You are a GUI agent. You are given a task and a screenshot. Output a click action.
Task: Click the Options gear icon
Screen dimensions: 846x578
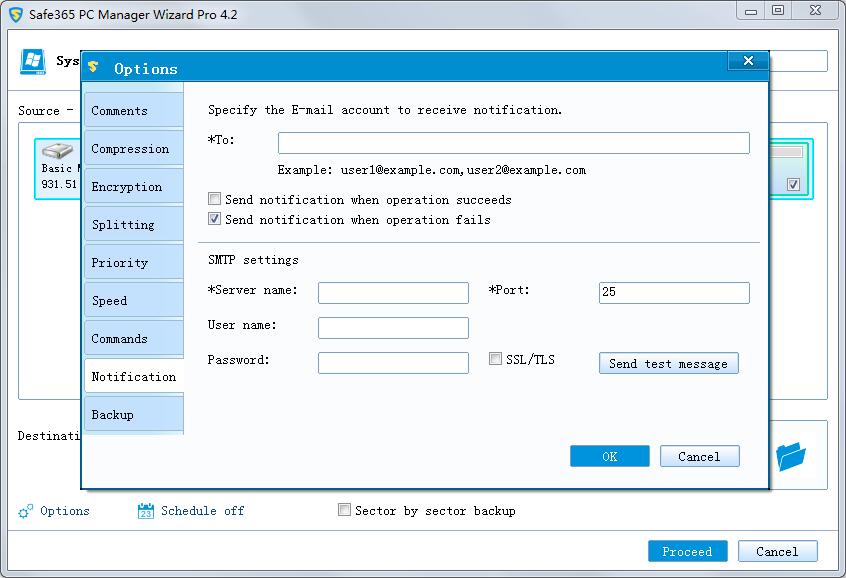(x=26, y=511)
